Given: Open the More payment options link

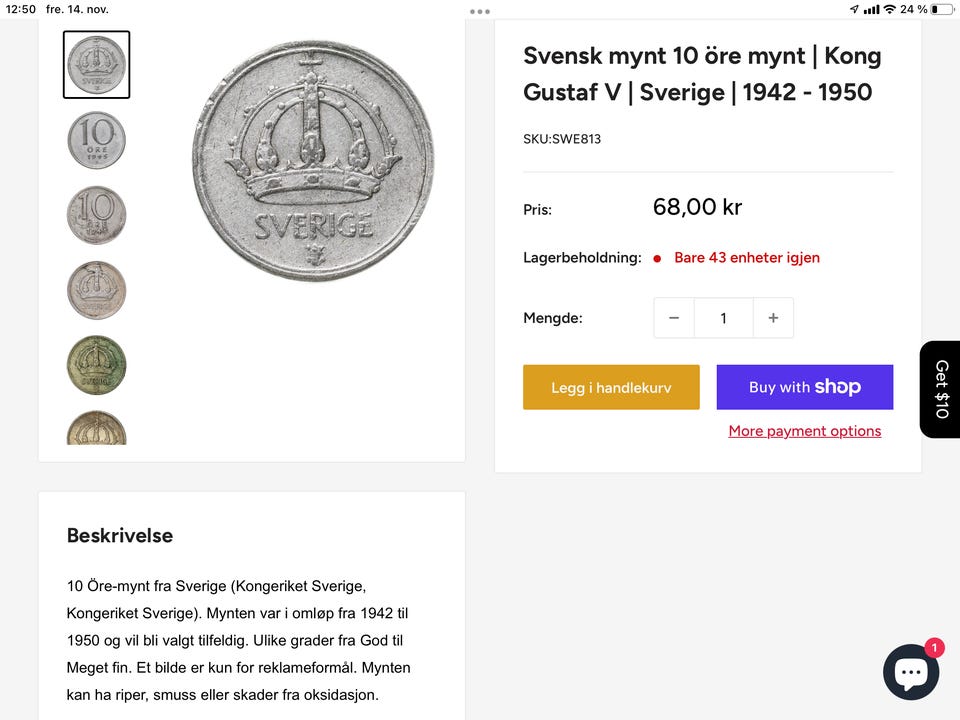Looking at the screenshot, I should click(x=805, y=431).
